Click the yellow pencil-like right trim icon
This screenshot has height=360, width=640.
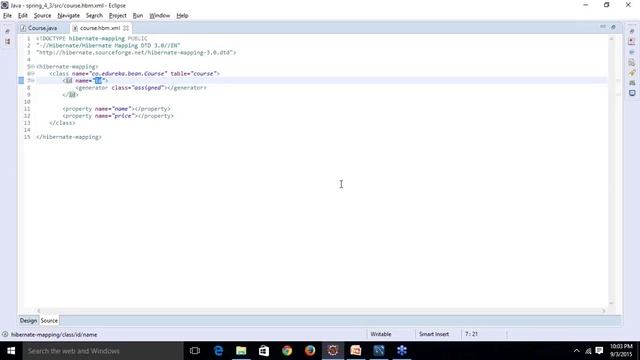pyautogui.click(x=632, y=73)
